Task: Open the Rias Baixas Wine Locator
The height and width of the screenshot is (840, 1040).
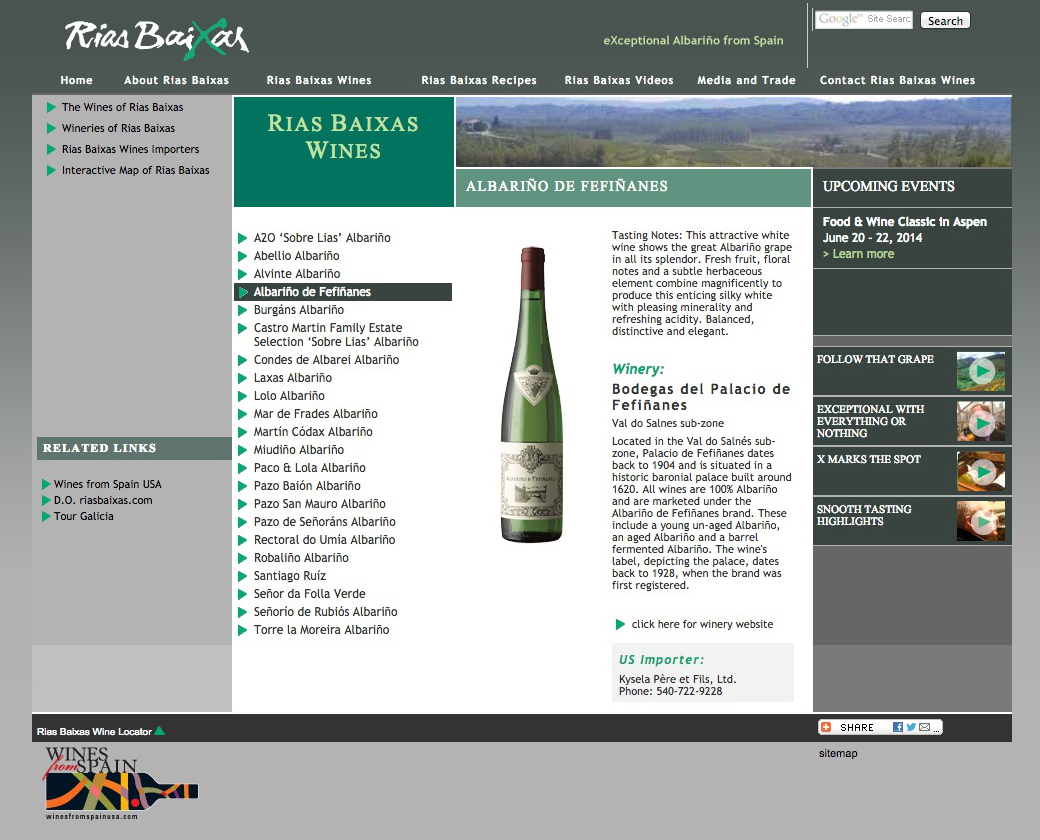Action: tap(95, 731)
